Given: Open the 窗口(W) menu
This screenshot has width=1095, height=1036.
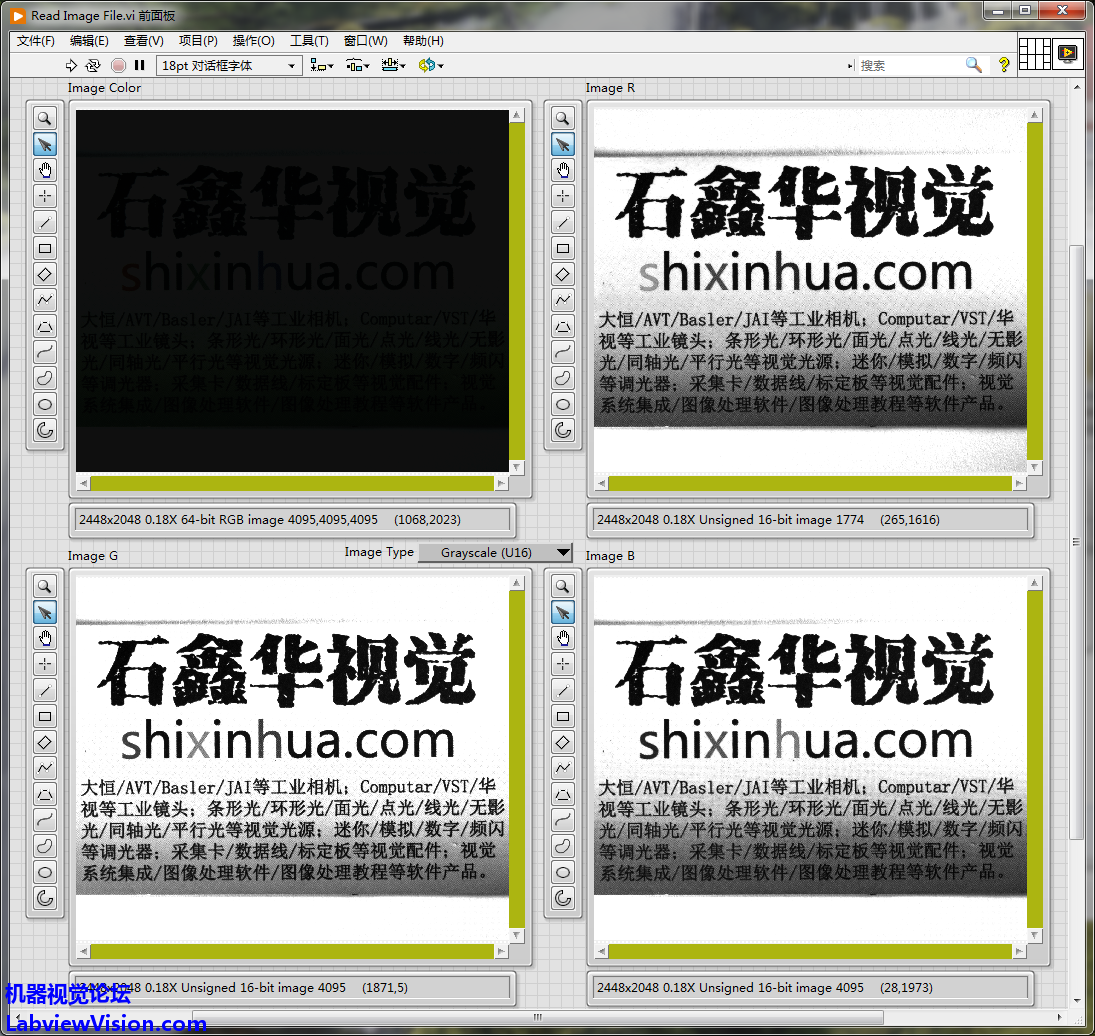Looking at the screenshot, I should coord(366,40).
